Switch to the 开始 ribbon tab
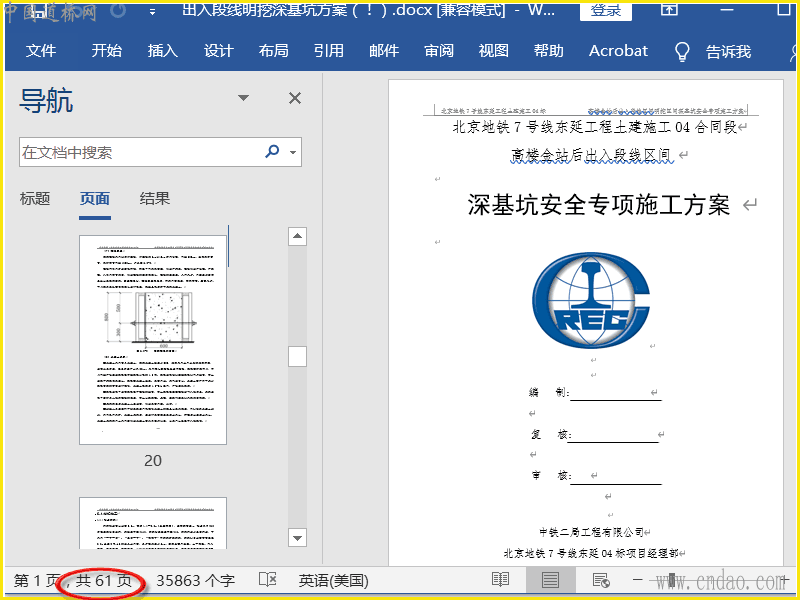 pos(107,51)
